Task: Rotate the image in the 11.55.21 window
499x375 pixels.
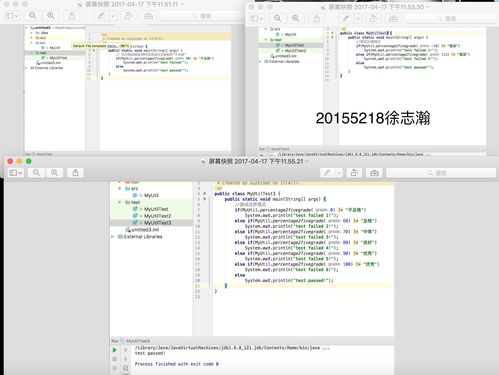Action: [x=354, y=173]
